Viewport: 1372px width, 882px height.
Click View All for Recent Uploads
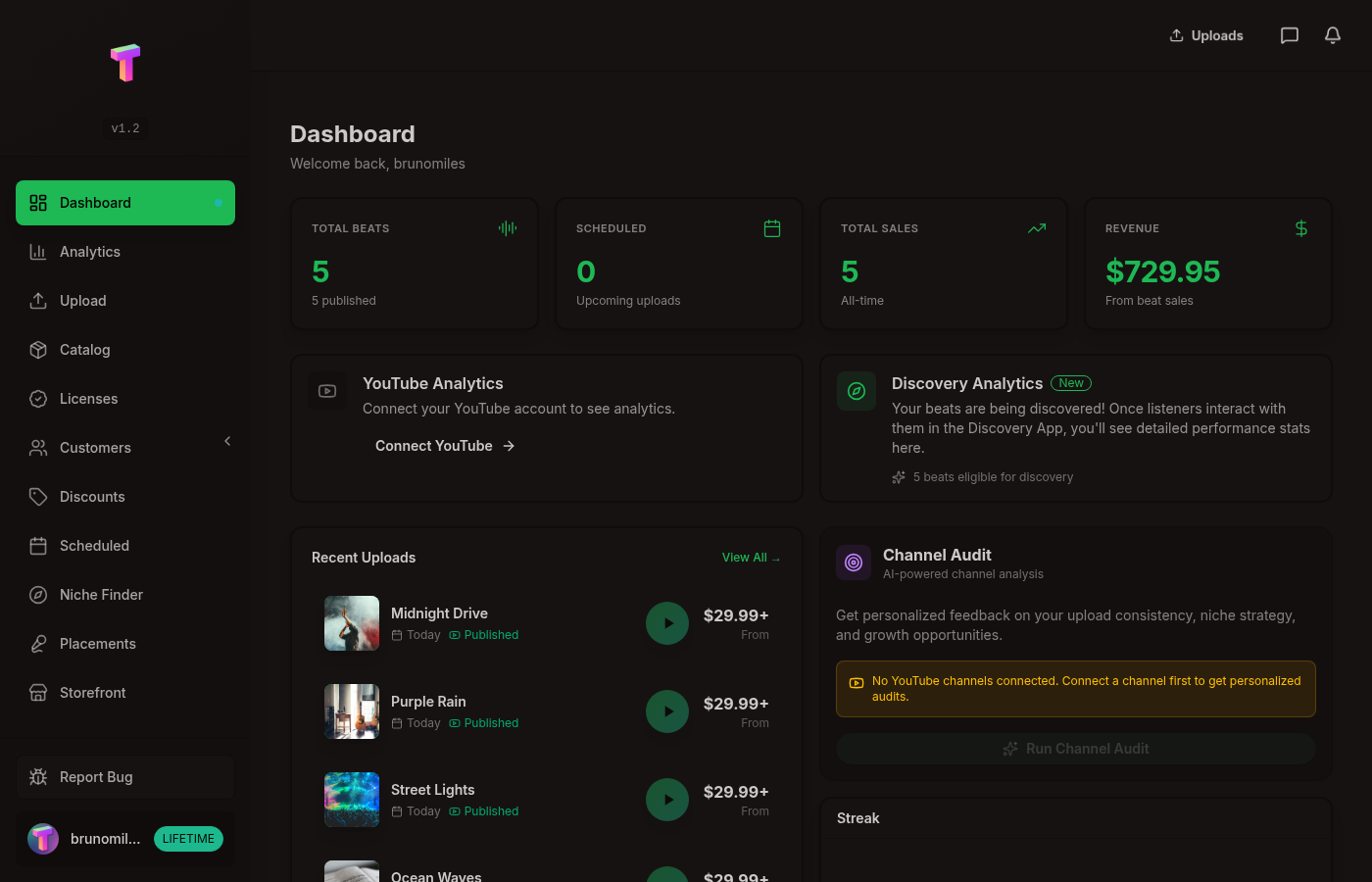(x=751, y=557)
